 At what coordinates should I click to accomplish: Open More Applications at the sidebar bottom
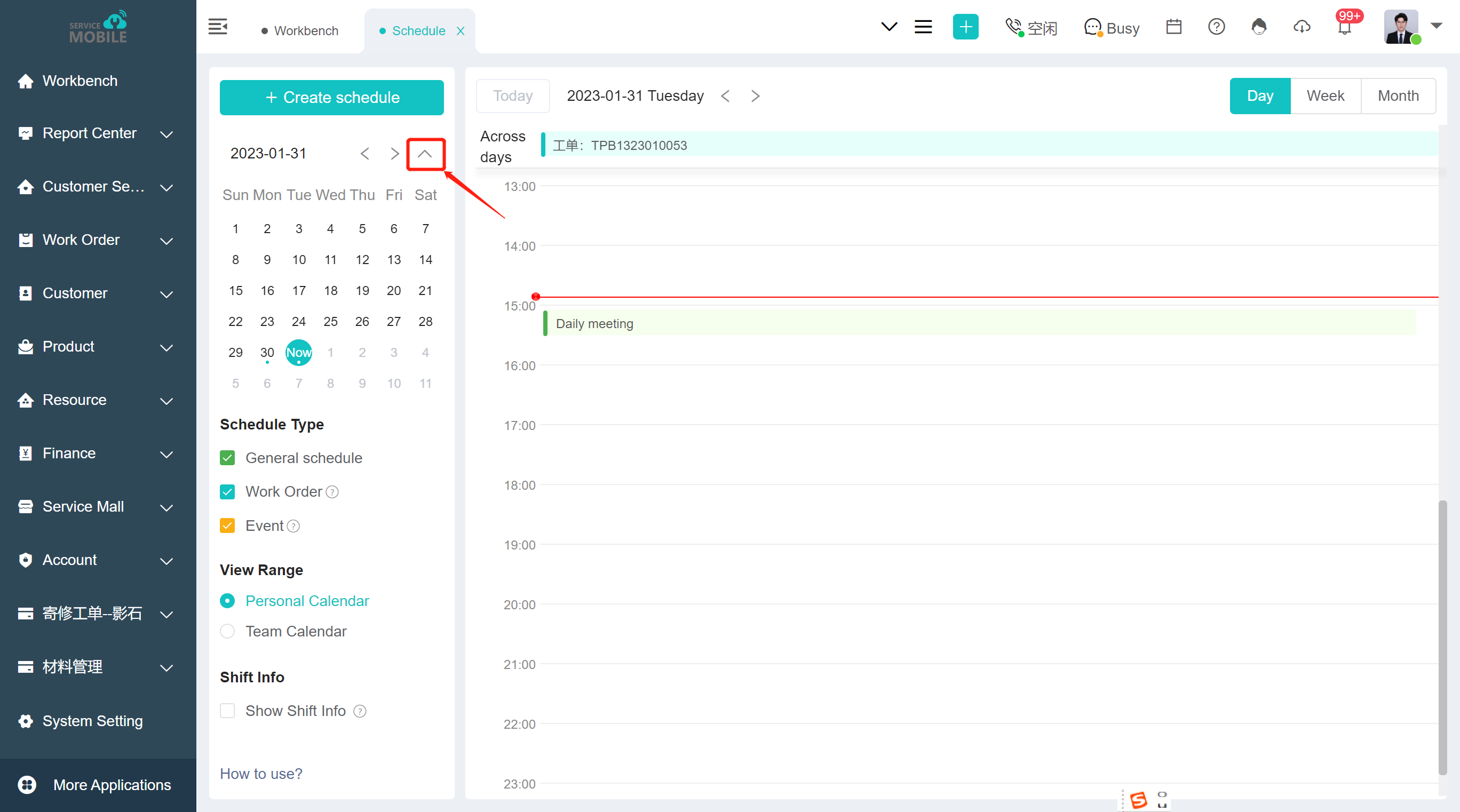98,785
